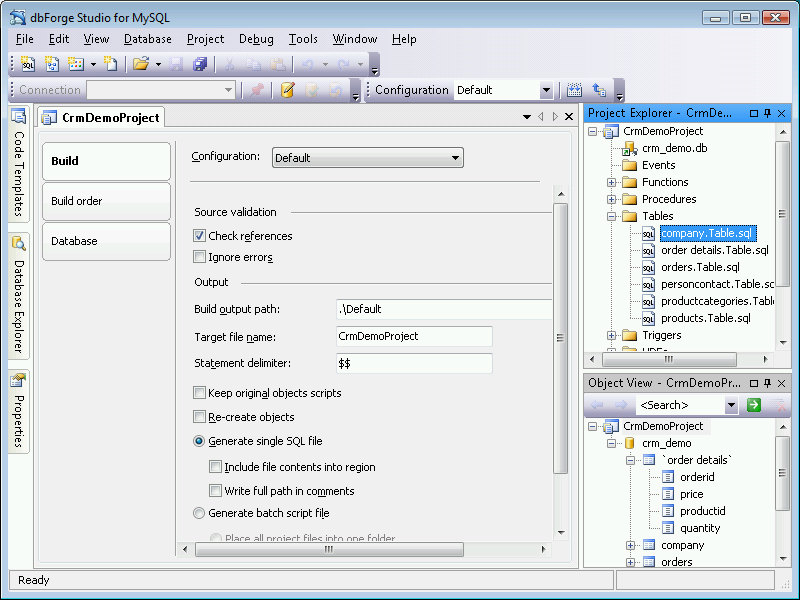Click the CrmDemoProject document tab
The height and width of the screenshot is (600, 800).
point(101,118)
